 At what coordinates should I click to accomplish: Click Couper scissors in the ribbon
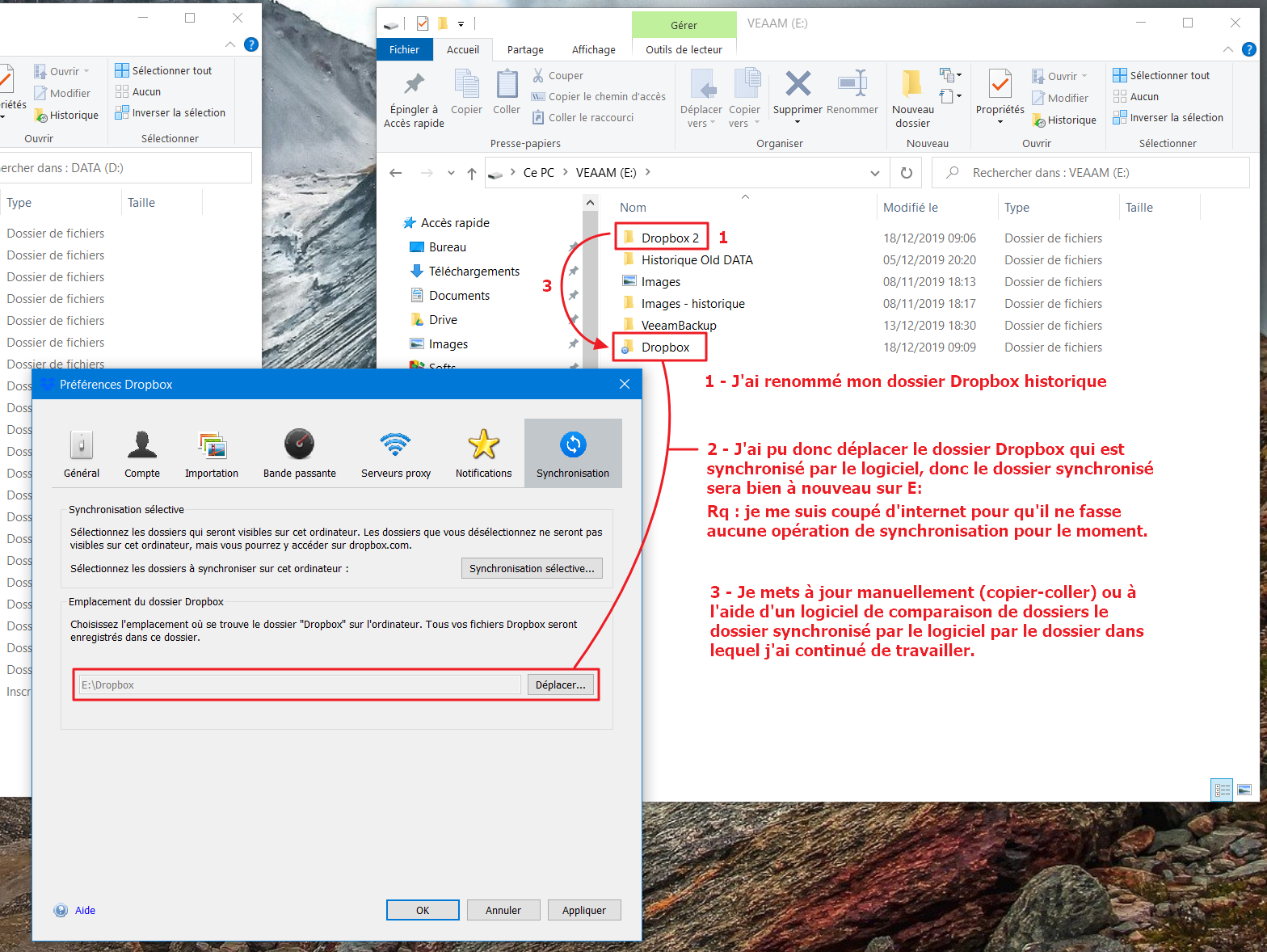(x=558, y=75)
